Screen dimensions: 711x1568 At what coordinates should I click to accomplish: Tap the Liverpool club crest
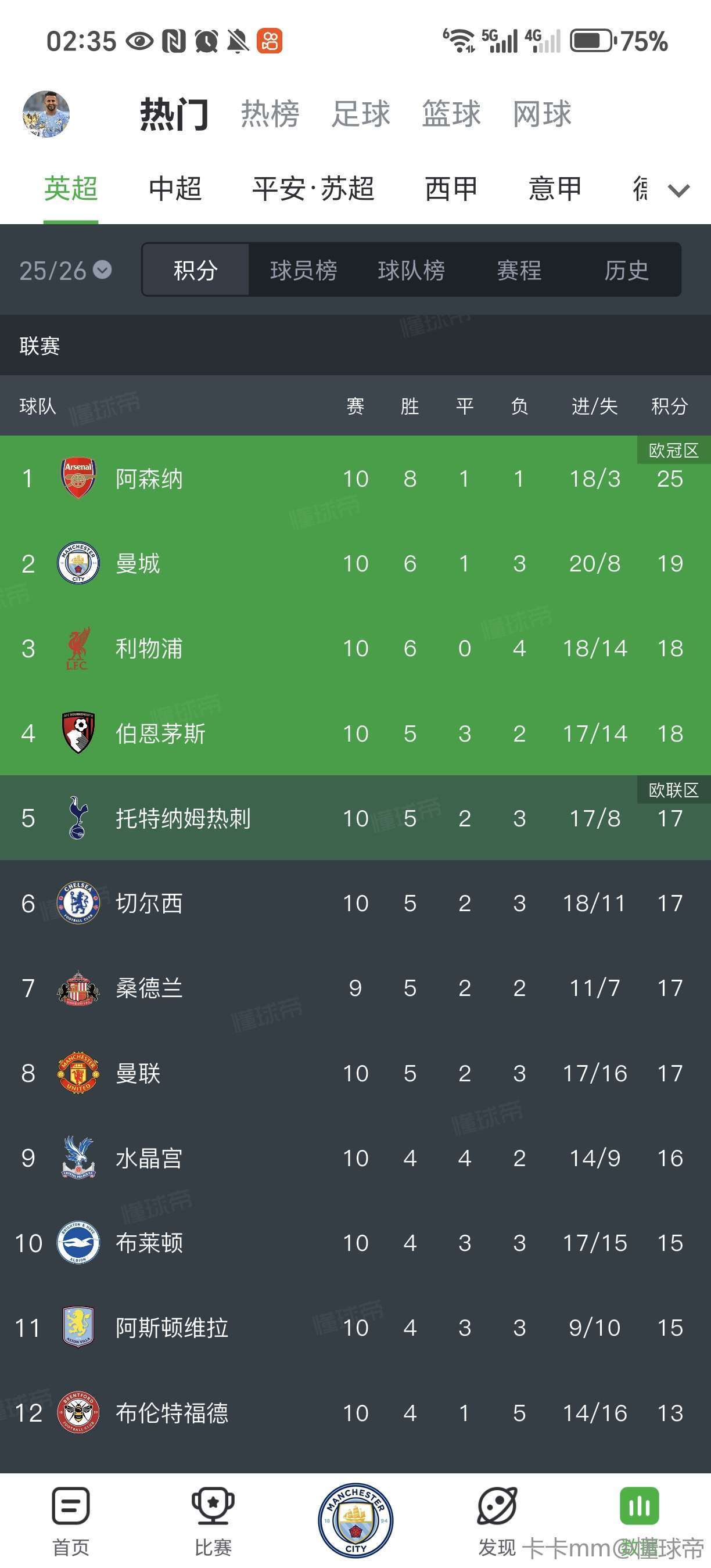click(78, 648)
